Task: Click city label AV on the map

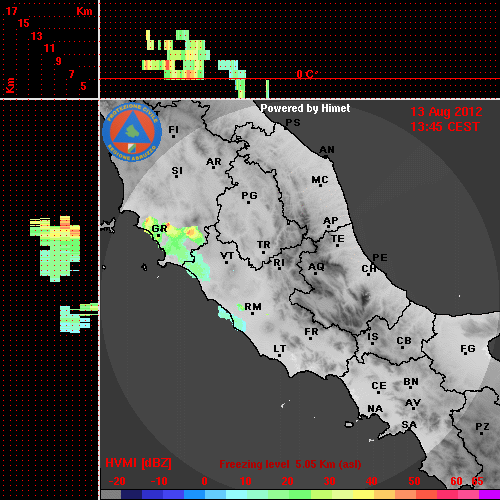Action: coord(413,403)
